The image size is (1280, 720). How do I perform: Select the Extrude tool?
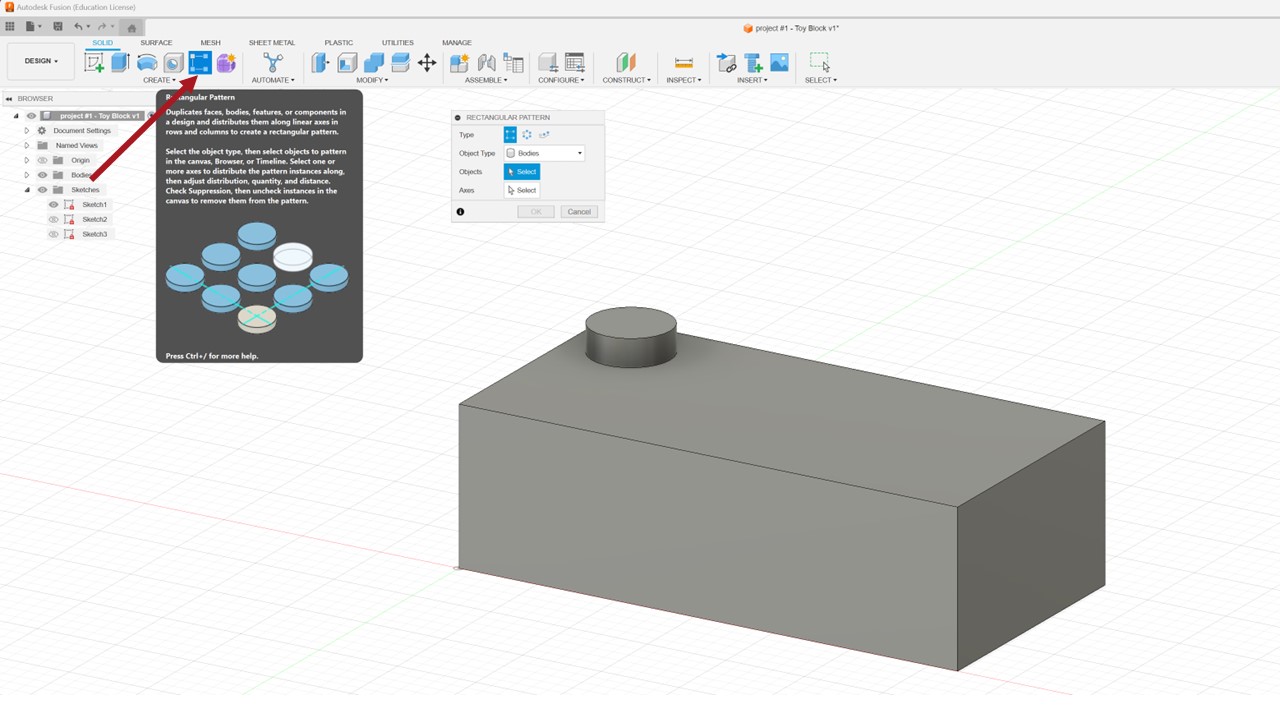pos(121,63)
